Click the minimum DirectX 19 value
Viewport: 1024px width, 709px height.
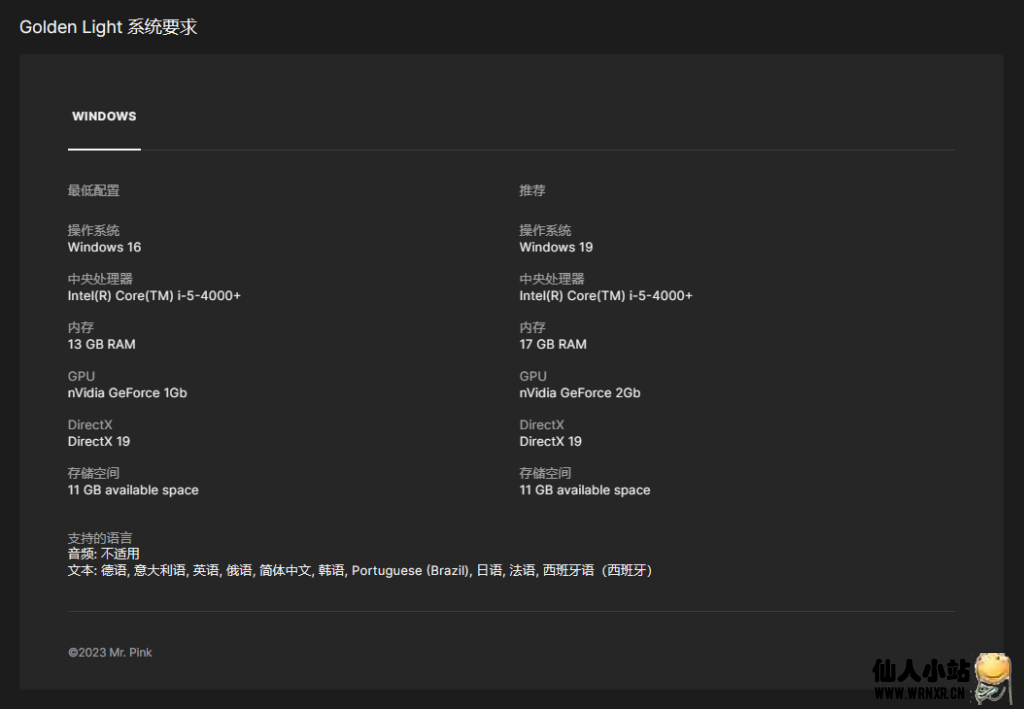click(x=99, y=441)
